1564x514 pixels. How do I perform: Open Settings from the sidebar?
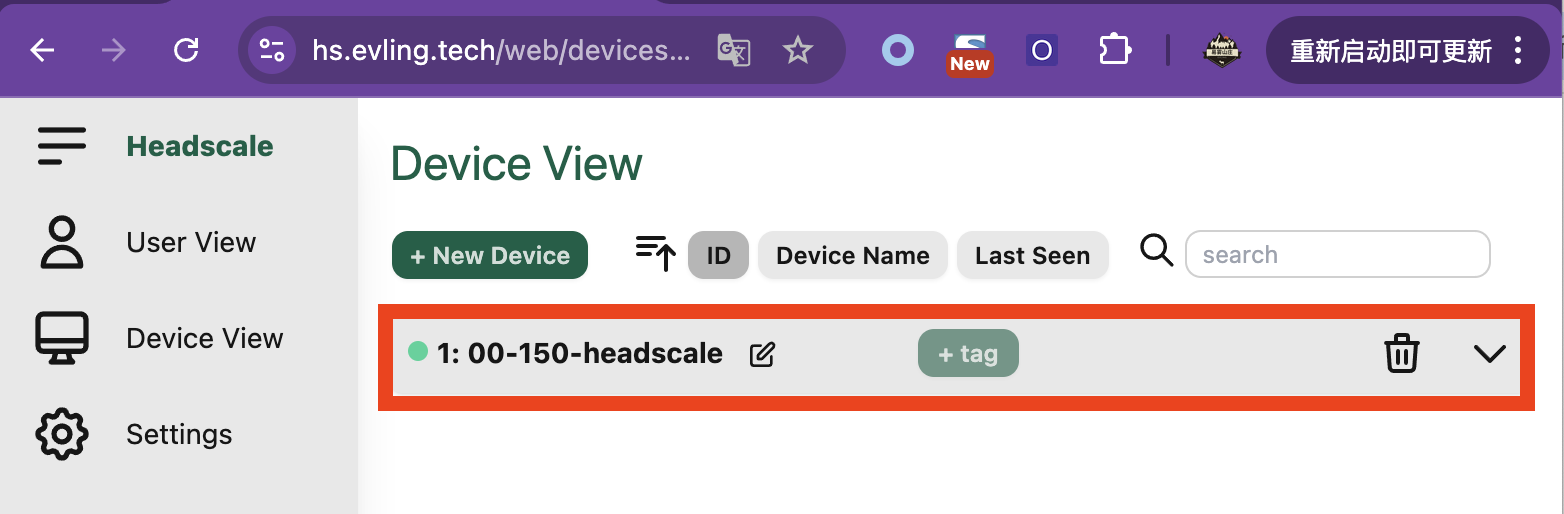pos(179,434)
